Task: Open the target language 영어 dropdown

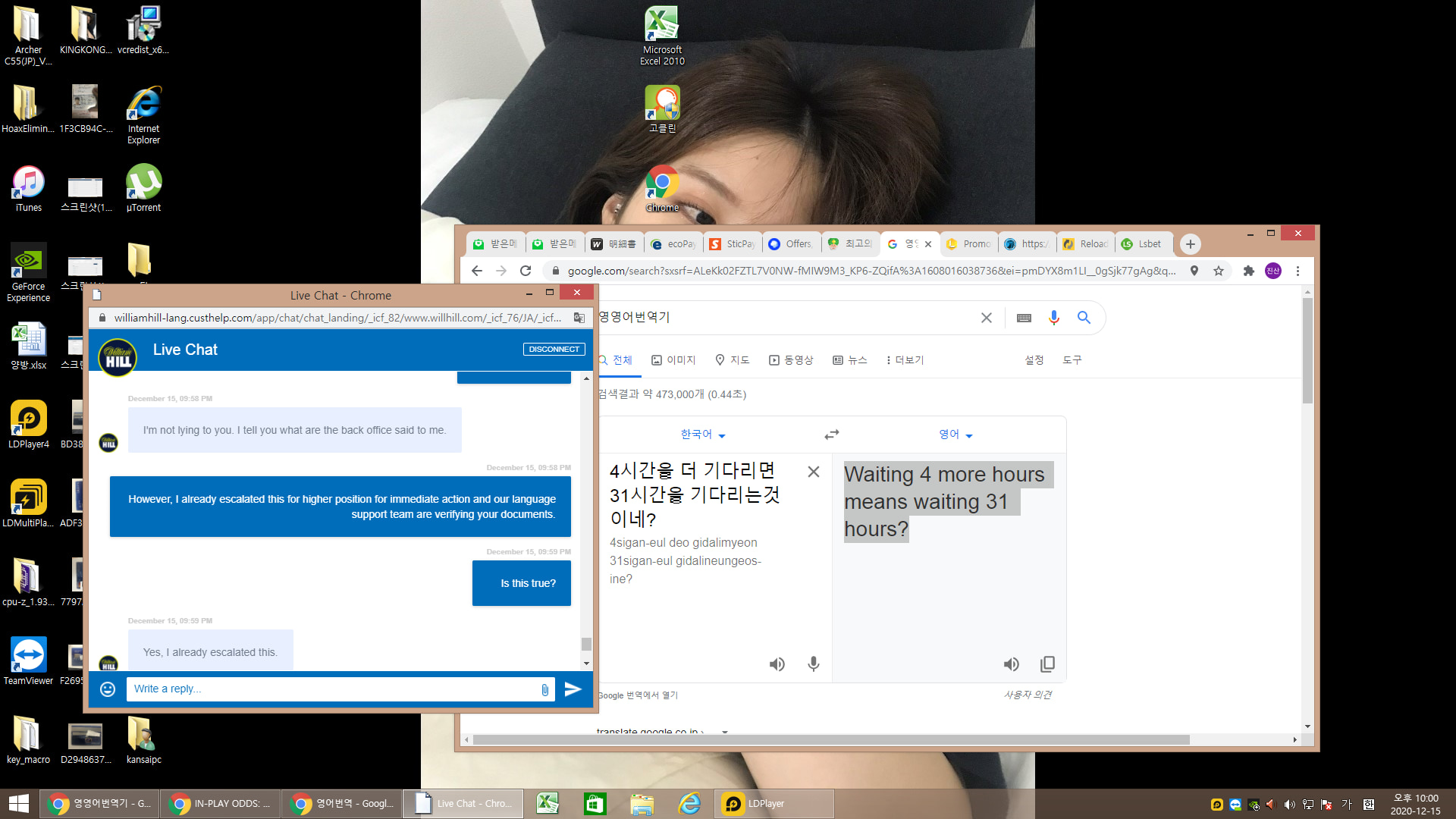Action: [955, 435]
